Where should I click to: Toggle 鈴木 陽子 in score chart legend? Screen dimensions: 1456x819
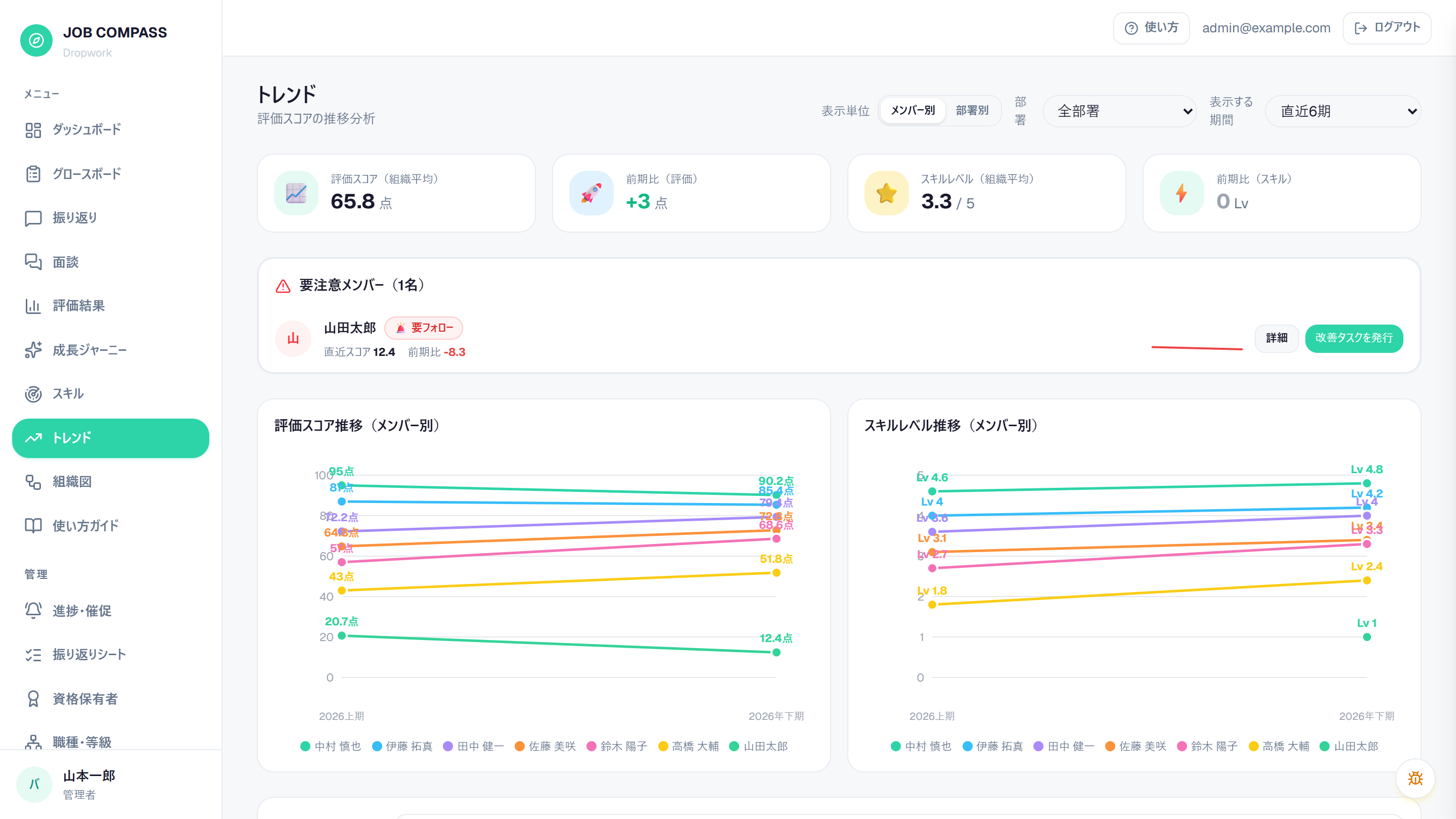pos(617,747)
